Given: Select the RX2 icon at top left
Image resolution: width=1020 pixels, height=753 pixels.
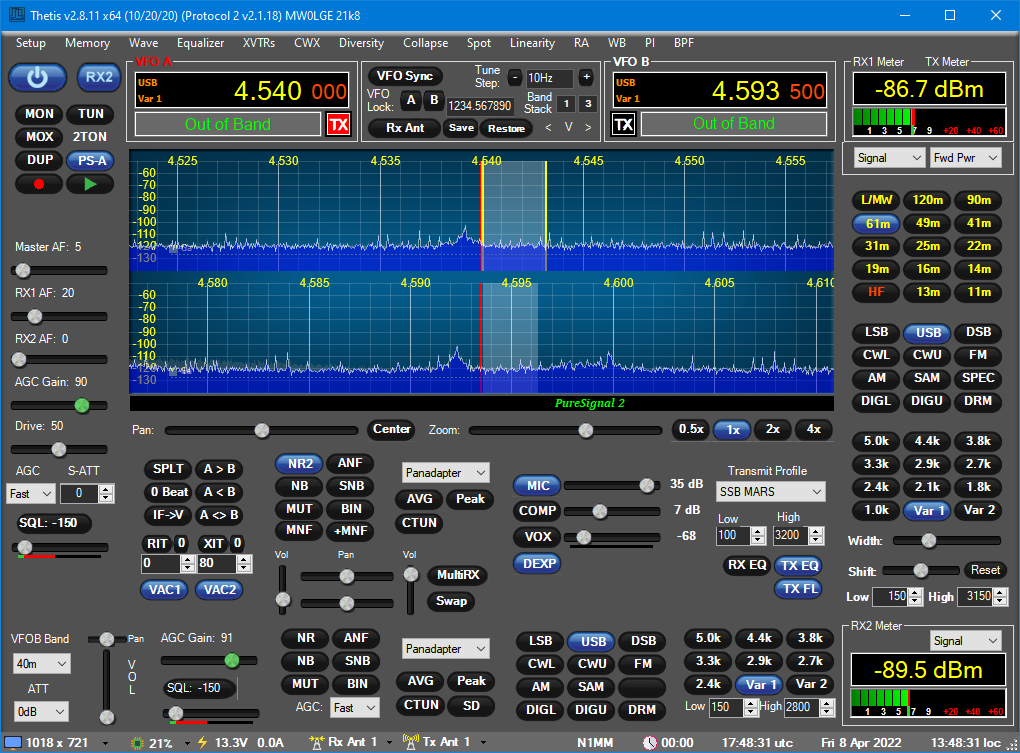Looking at the screenshot, I should (x=97, y=77).
